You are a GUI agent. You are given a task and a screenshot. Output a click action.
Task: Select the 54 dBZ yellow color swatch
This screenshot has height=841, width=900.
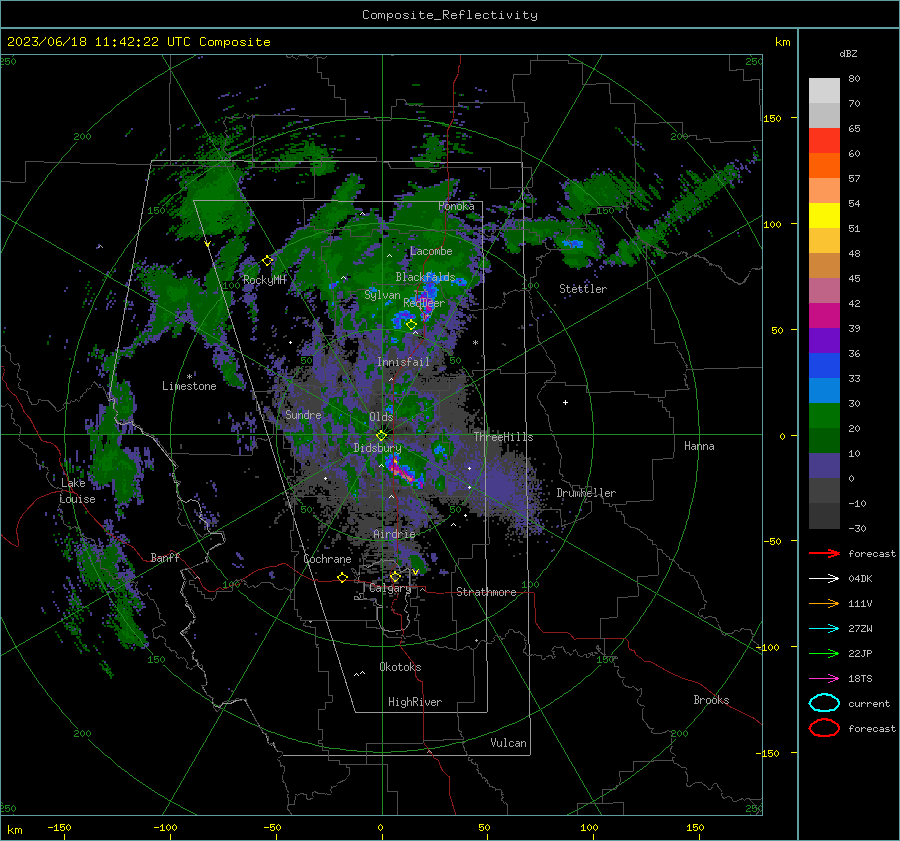(824, 216)
